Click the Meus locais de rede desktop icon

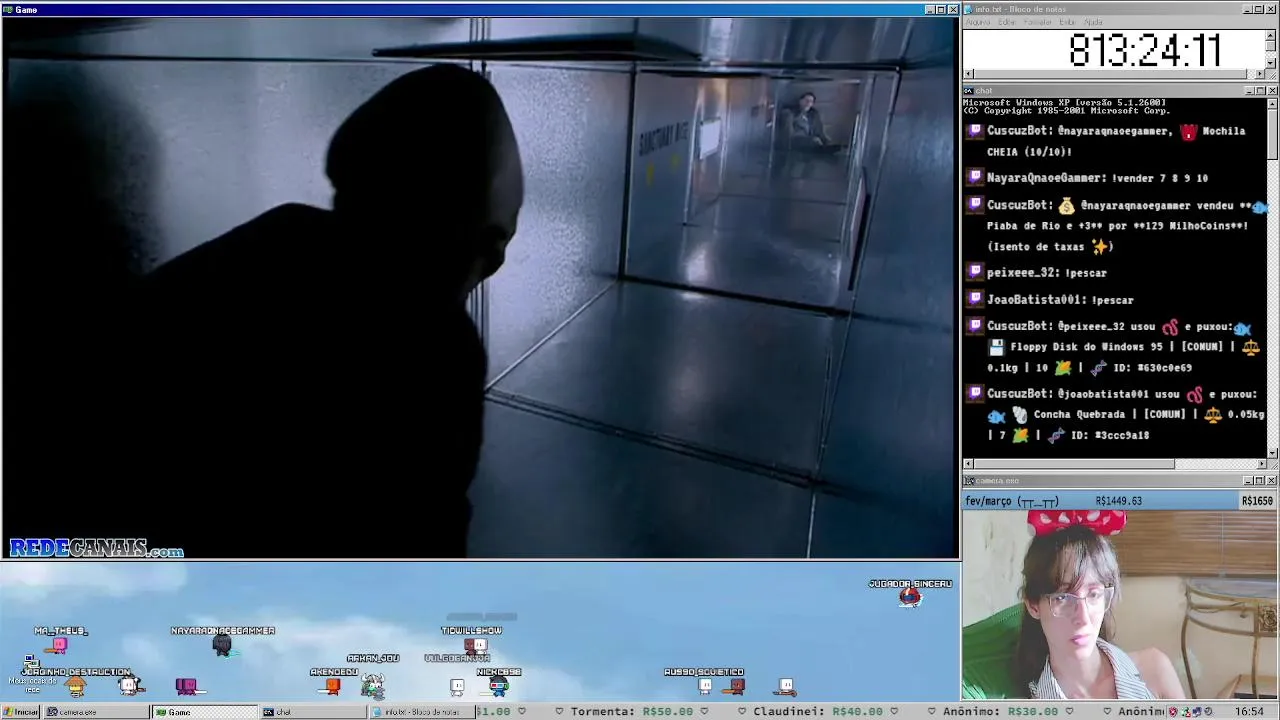click(32, 674)
